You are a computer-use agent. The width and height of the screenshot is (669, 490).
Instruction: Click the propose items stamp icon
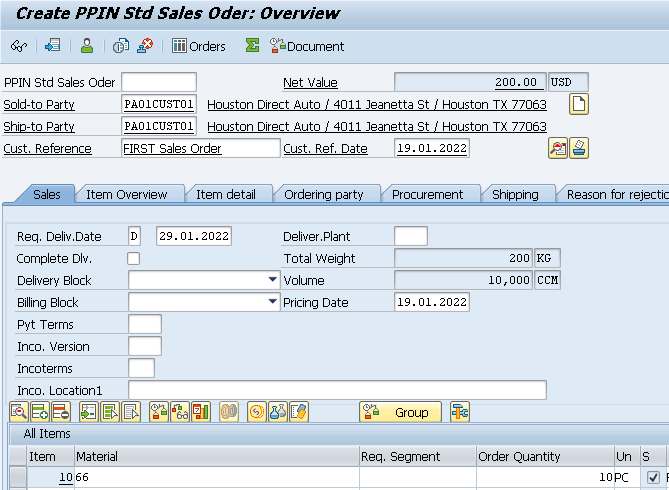pyautogui.click(x=579, y=148)
